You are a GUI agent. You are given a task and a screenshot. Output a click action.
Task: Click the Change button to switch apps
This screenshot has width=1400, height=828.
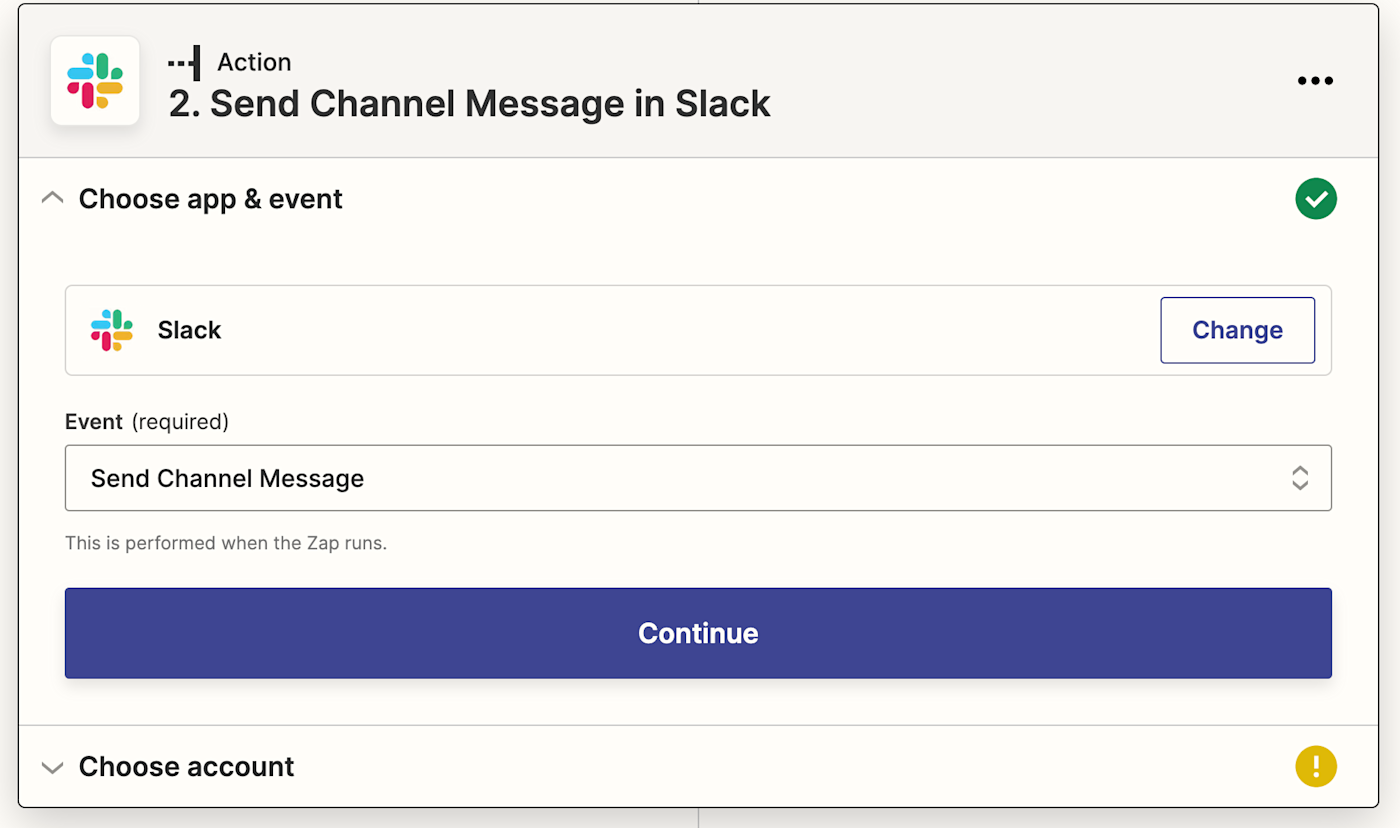pos(1237,330)
